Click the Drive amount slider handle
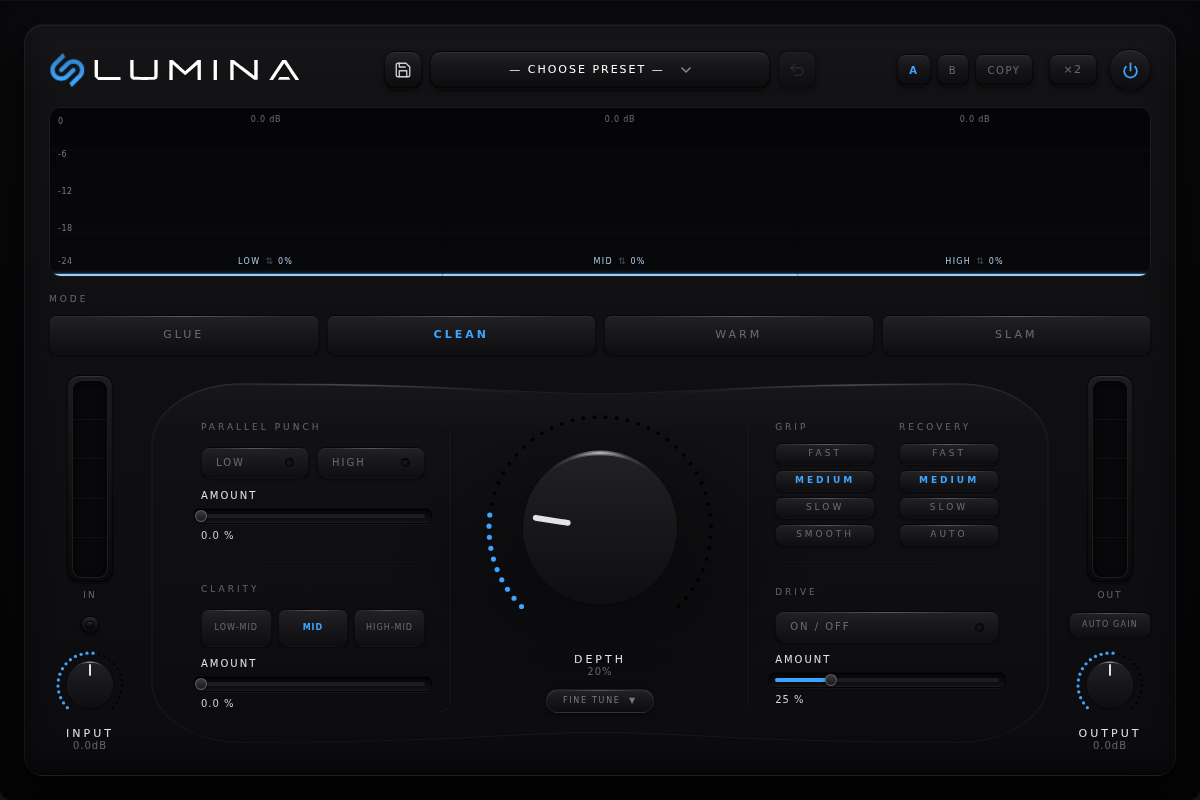Image resolution: width=1200 pixels, height=800 pixels. (x=831, y=680)
